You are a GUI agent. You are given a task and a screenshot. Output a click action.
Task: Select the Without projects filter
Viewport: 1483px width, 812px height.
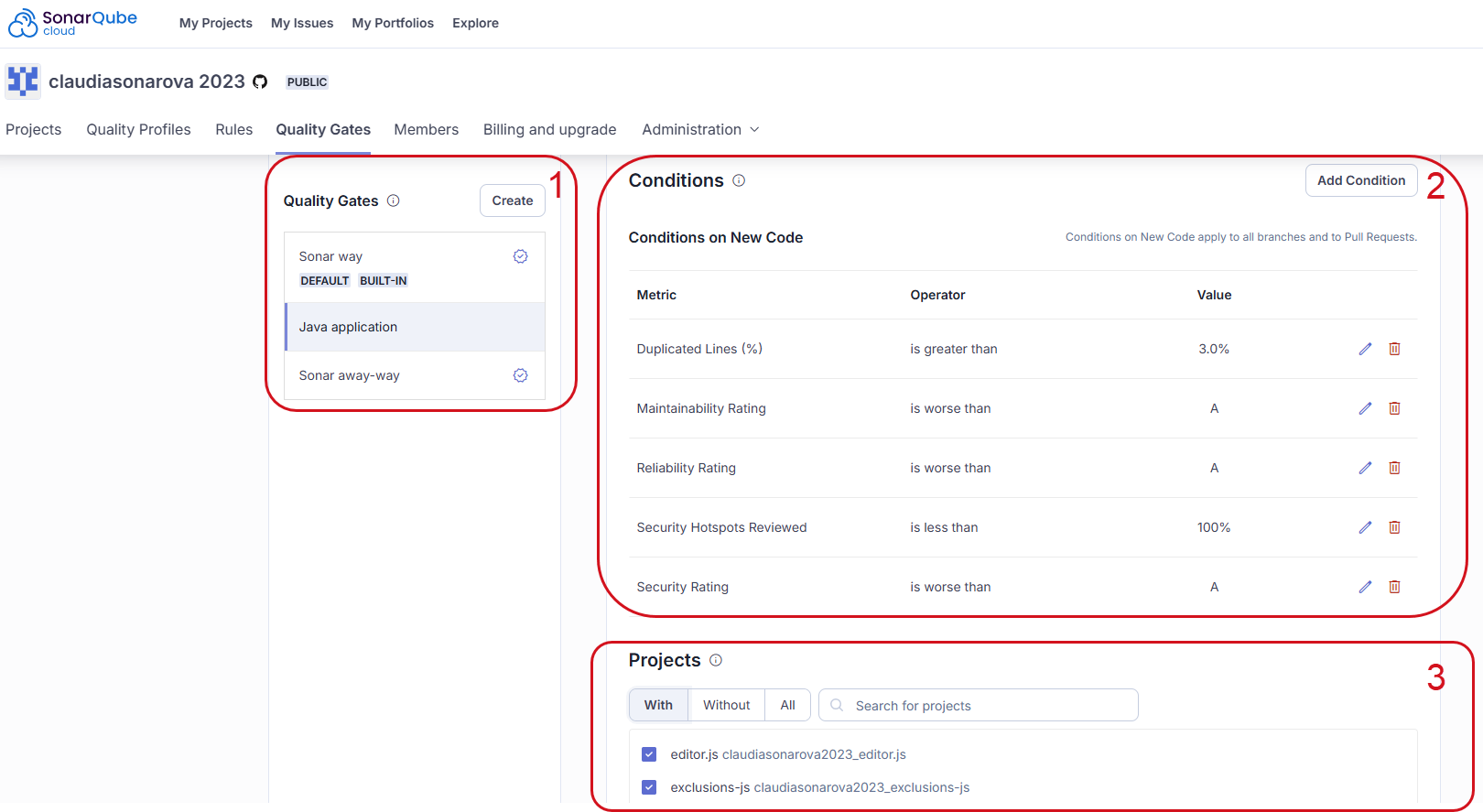726,705
